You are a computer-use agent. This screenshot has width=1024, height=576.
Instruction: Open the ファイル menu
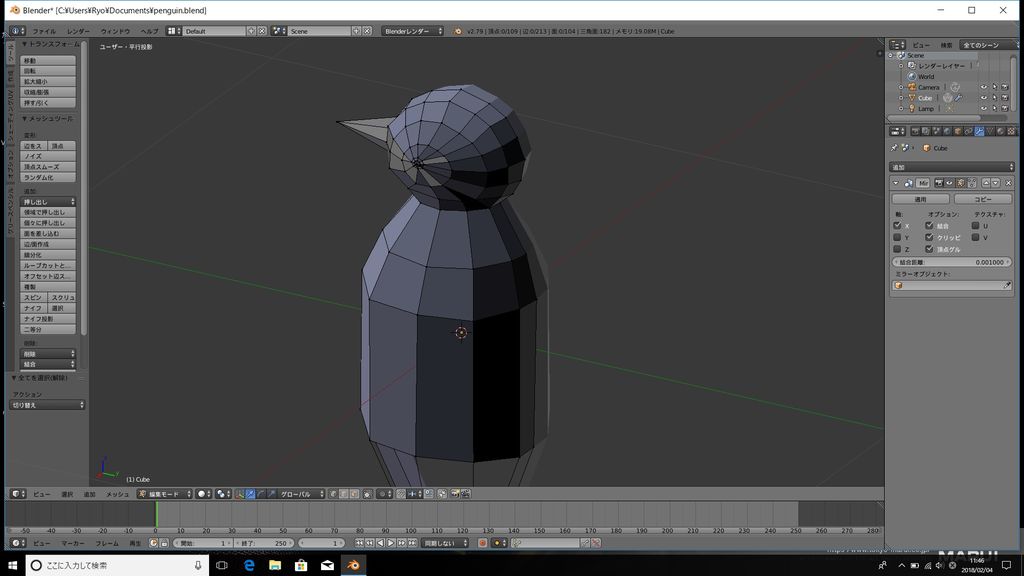point(44,31)
